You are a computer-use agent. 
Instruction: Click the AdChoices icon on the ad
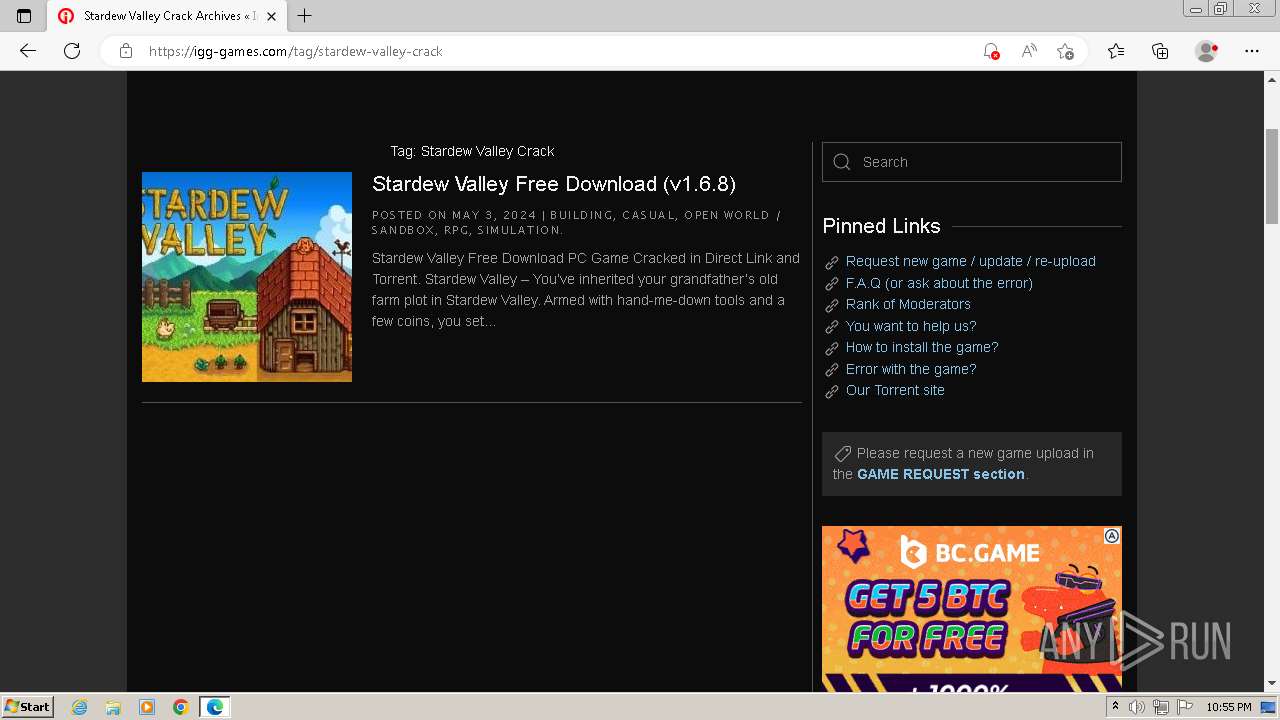[x=1112, y=536]
